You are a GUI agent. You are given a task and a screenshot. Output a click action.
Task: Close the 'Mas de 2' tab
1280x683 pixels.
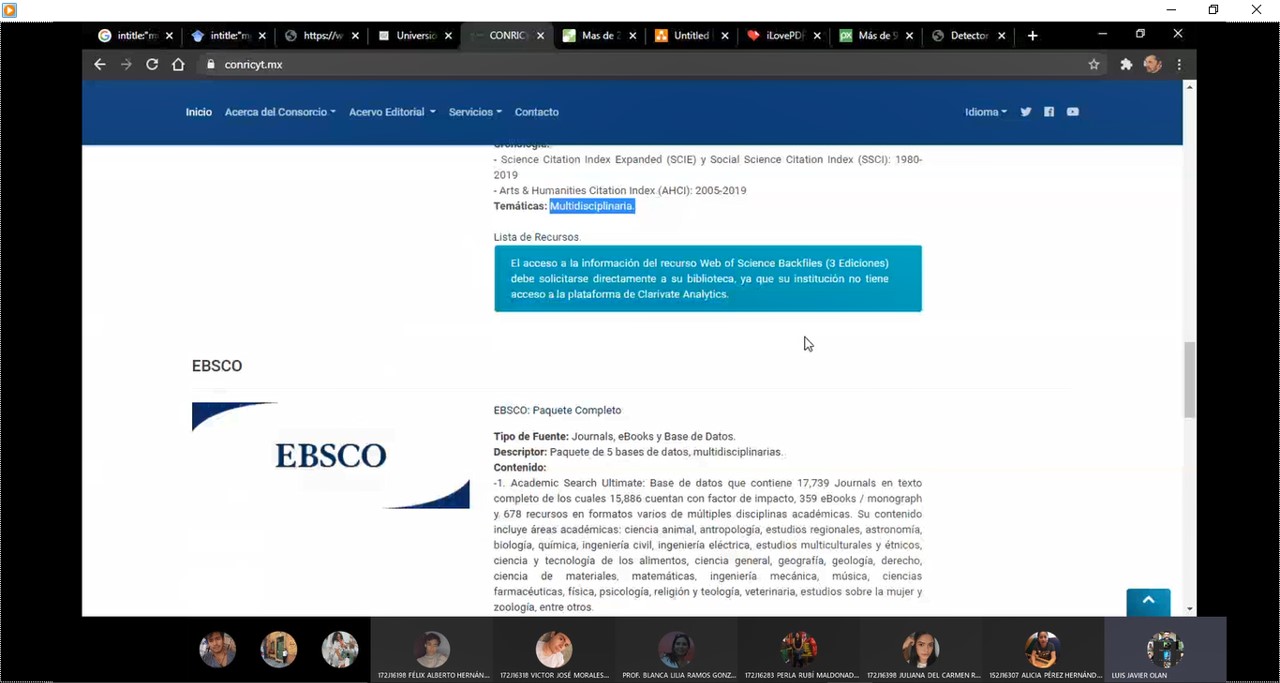(x=633, y=35)
